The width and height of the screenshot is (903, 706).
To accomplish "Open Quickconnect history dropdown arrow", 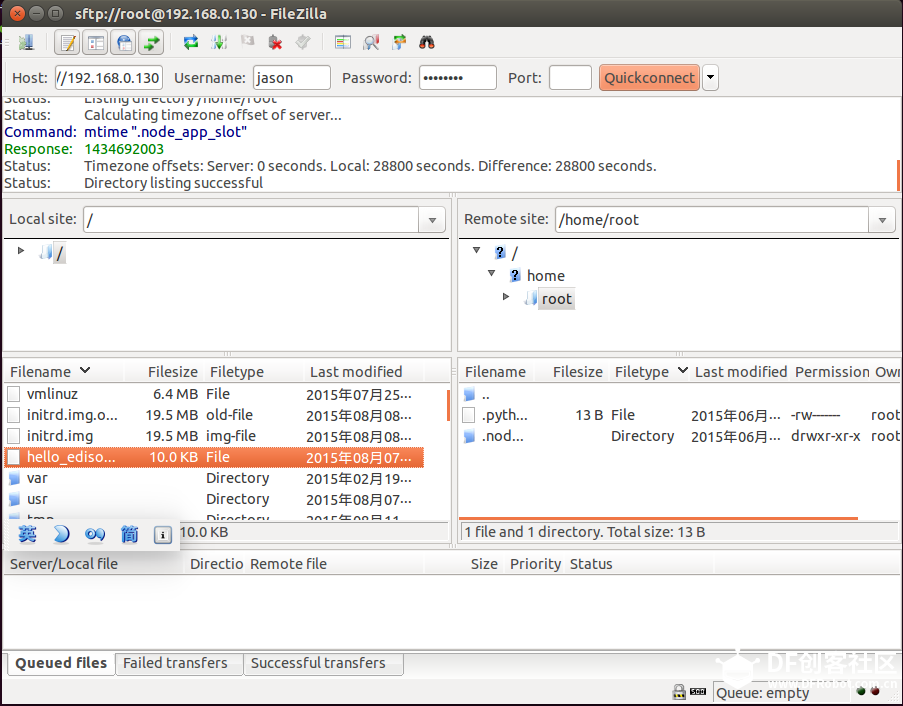I will tap(711, 78).
